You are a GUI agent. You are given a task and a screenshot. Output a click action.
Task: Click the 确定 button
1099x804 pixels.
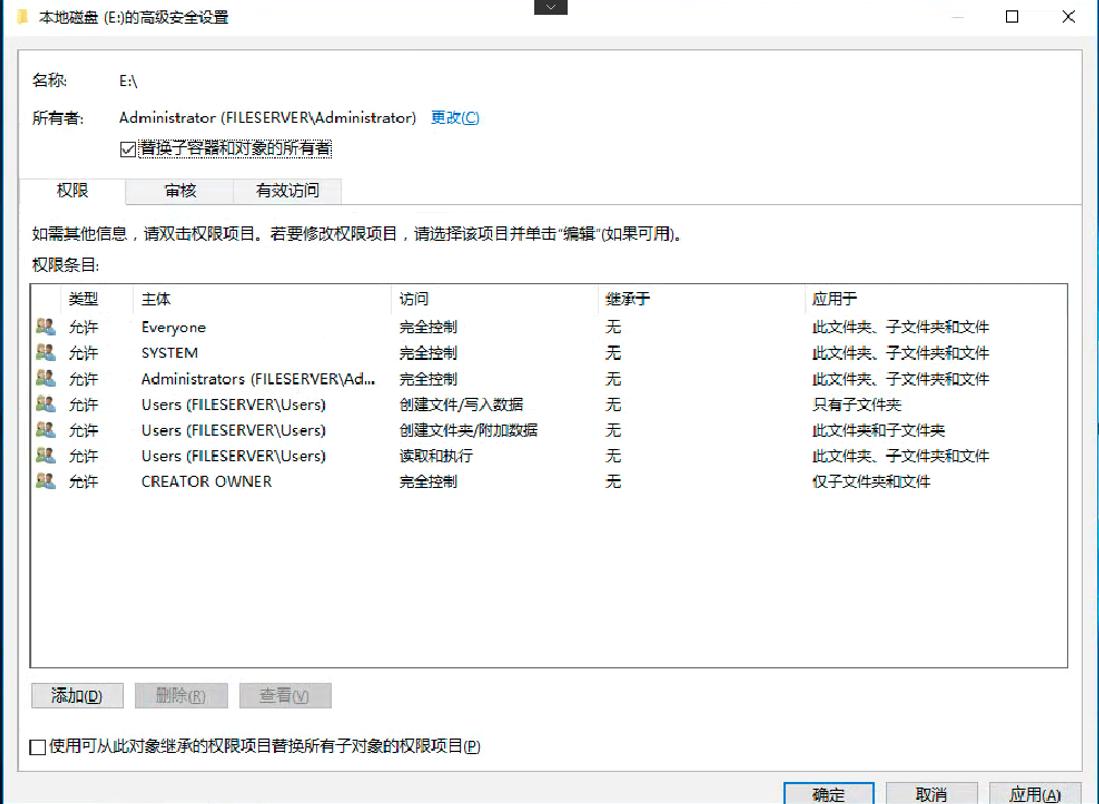828,793
